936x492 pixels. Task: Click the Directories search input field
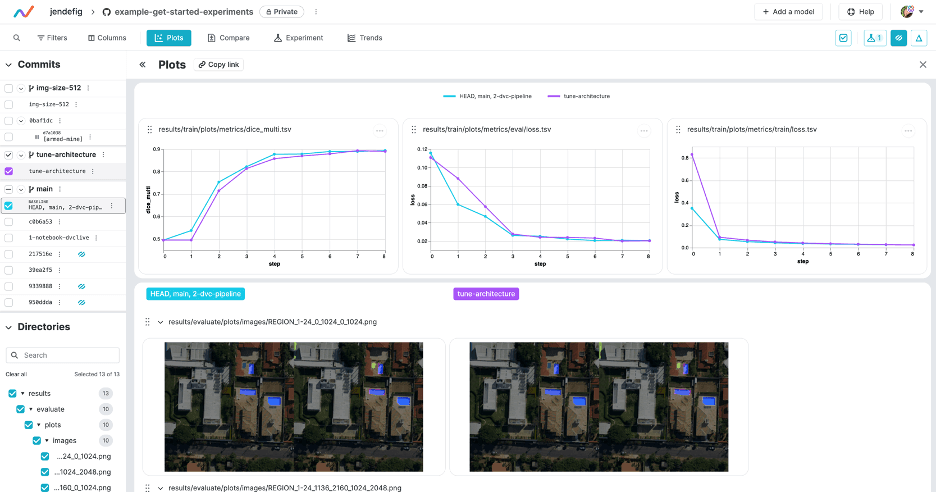(63, 355)
